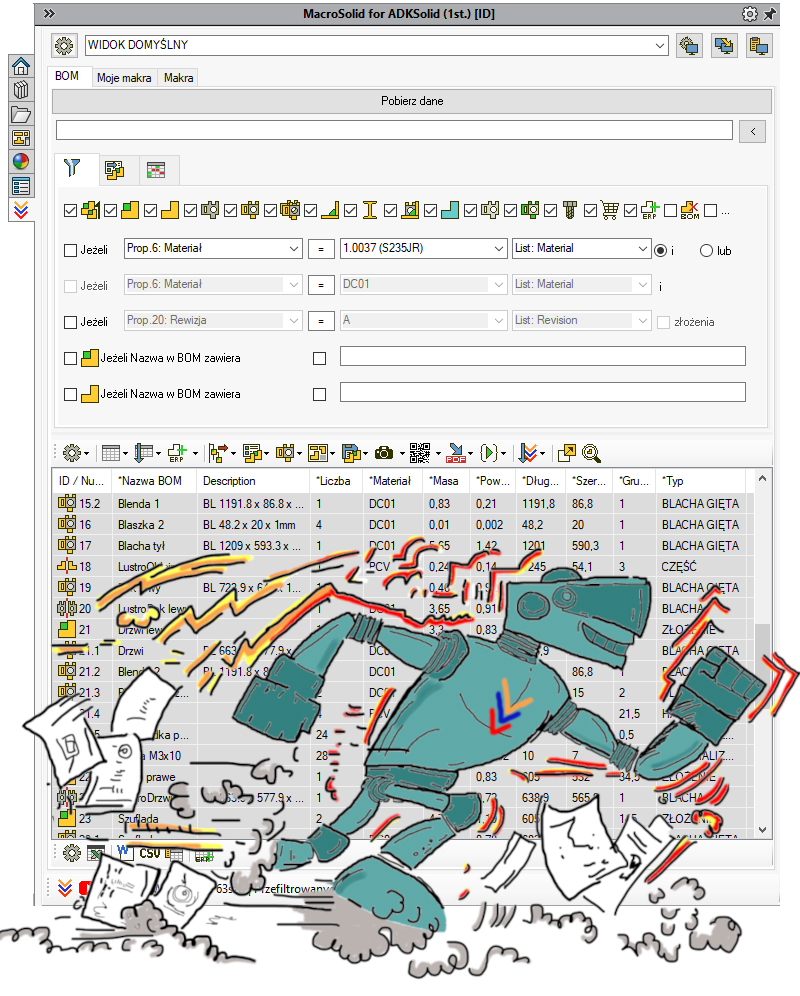
Task: Open the color wheel appearance side tab
Action: pyautogui.click(x=21, y=161)
